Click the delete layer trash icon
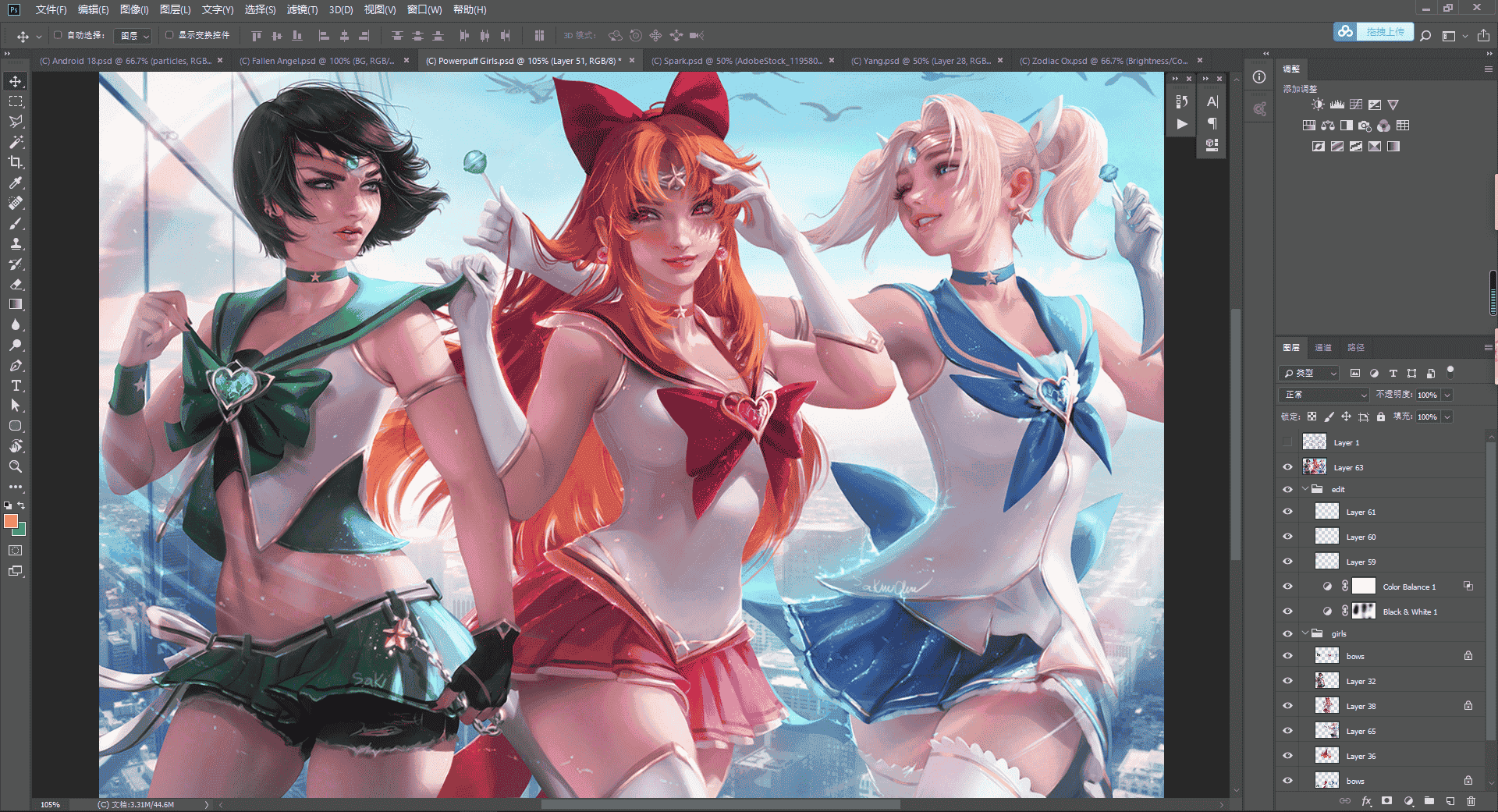This screenshot has height=812, width=1498. (x=1471, y=801)
